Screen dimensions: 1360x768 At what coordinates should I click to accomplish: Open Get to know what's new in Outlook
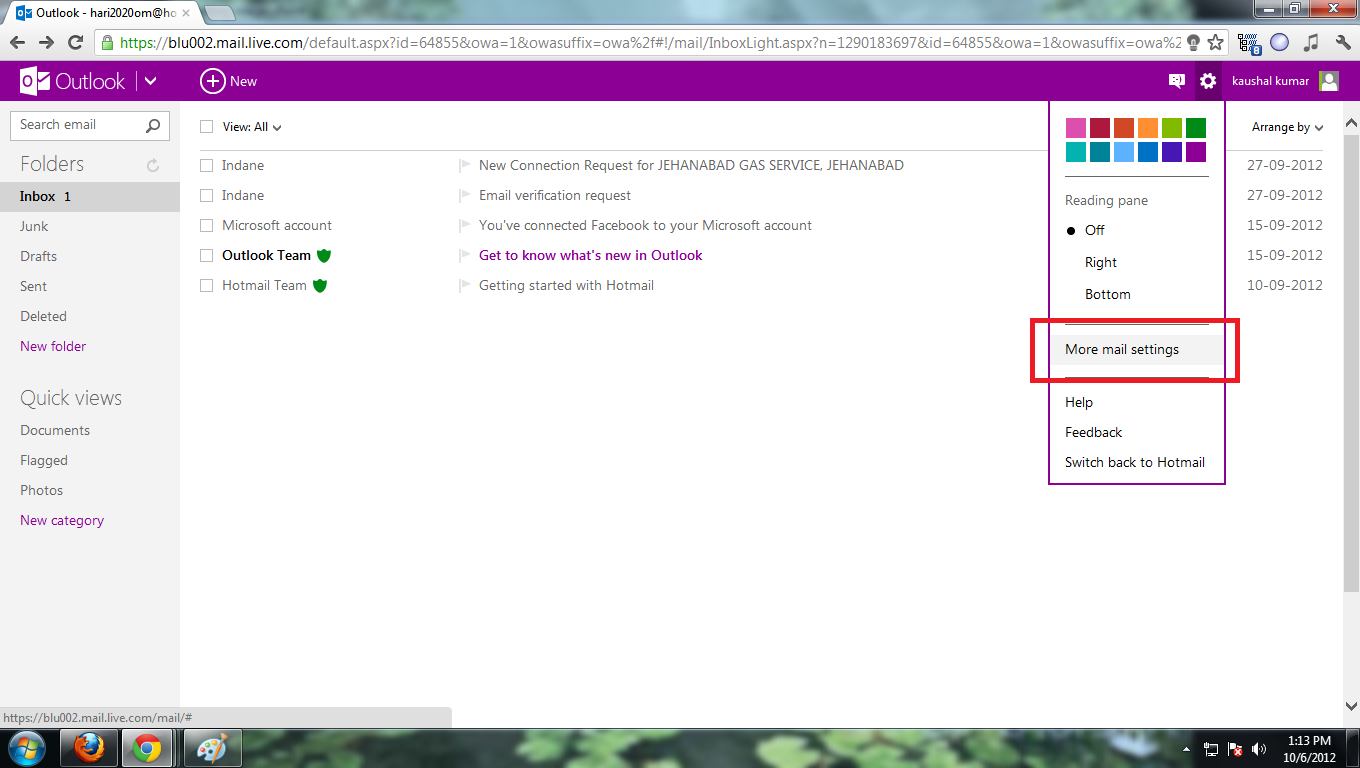(591, 255)
